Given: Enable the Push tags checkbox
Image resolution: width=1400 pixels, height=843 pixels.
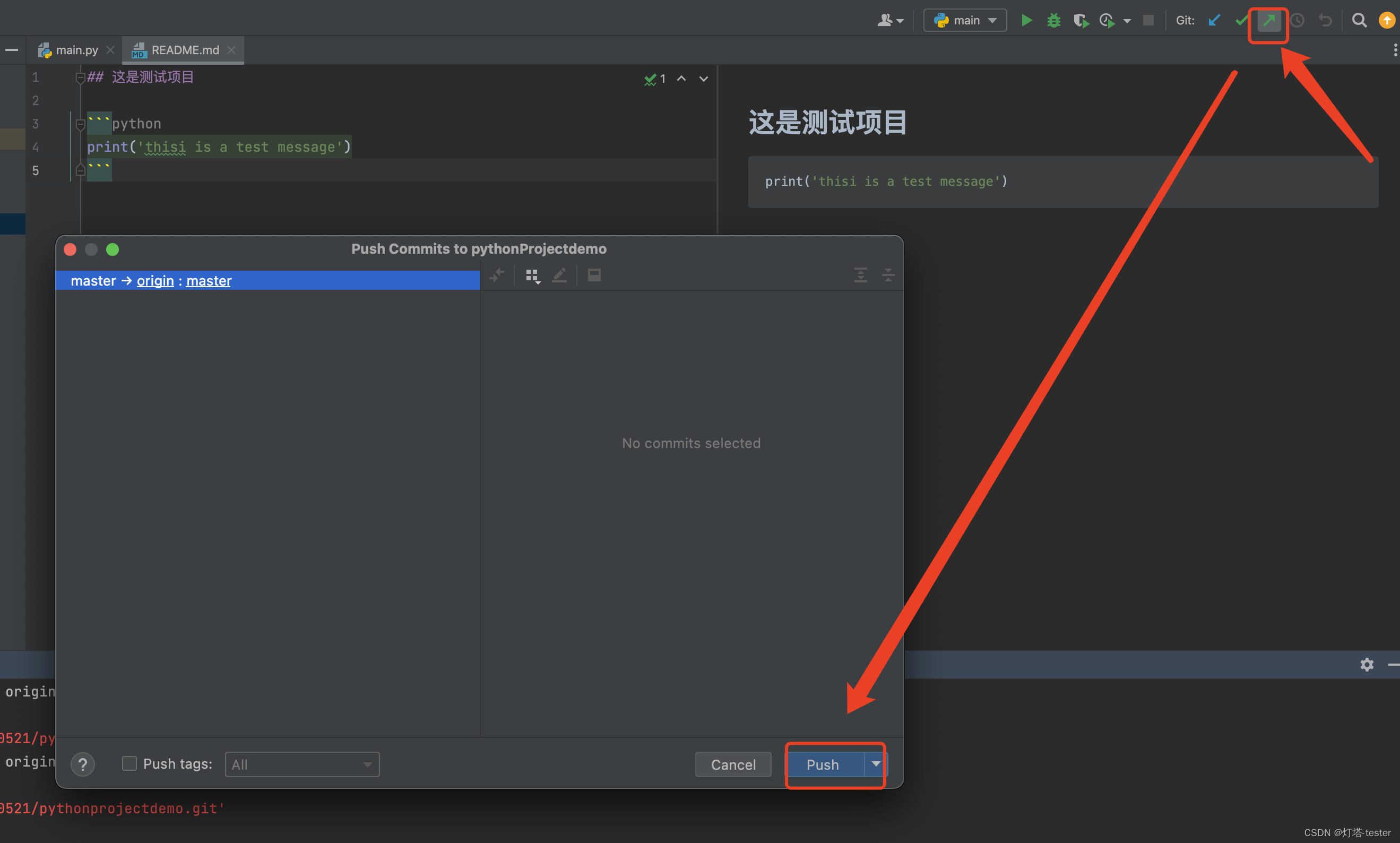Looking at the screenshot, I should click(129, 763).
